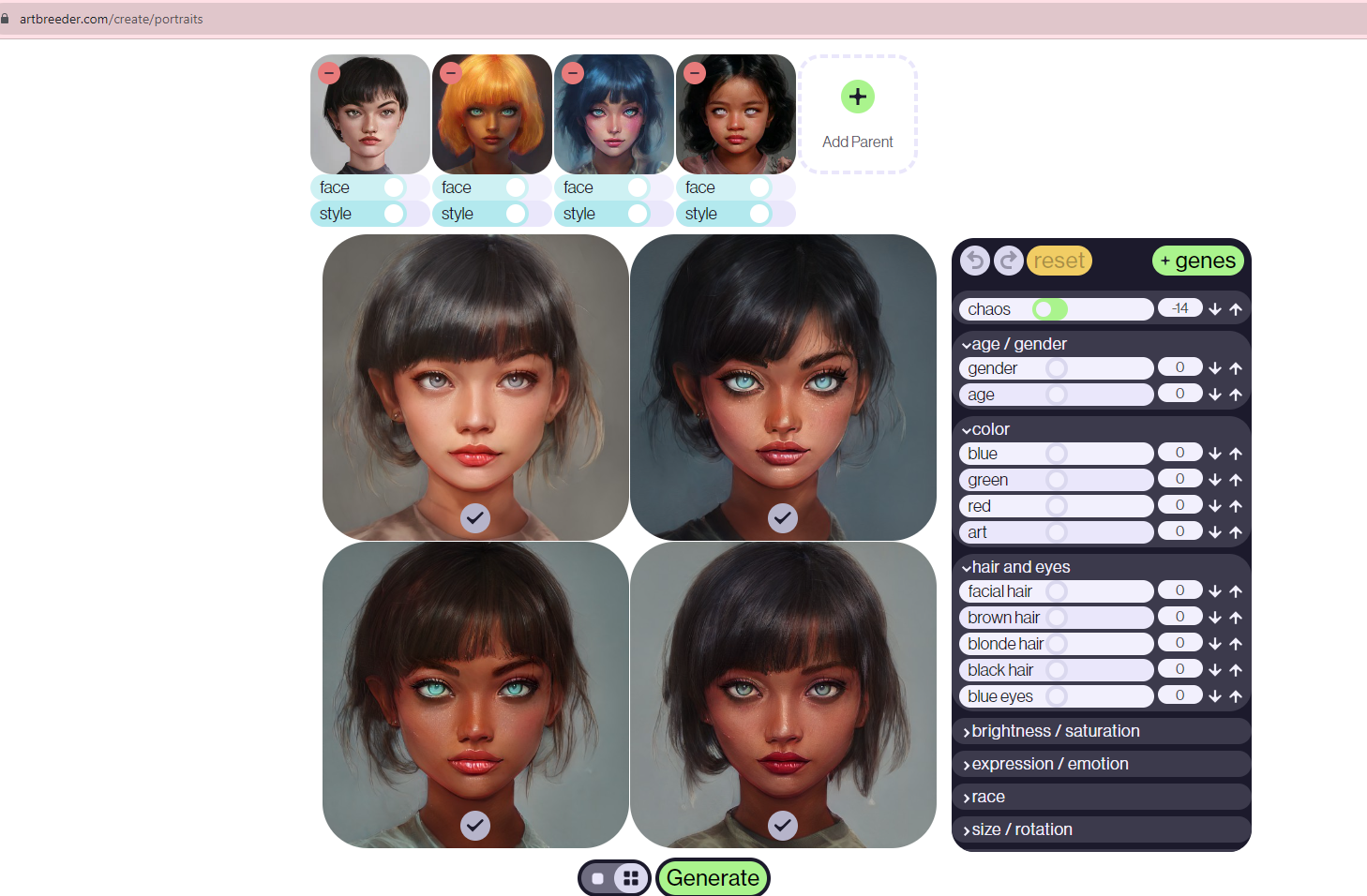Expand size / rotation section

pos(1102,829)
